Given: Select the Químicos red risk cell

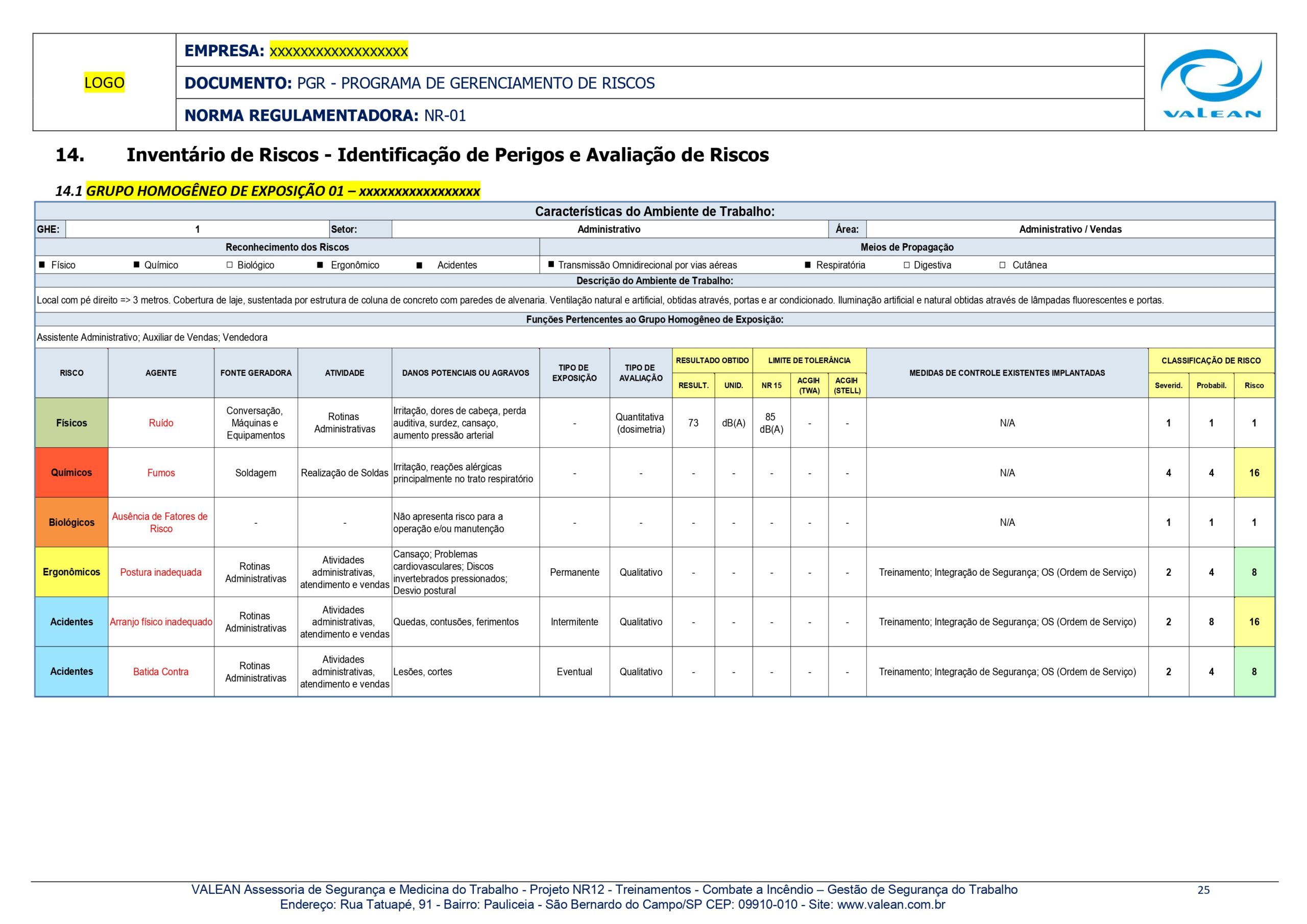Looking at the screenshot, I should (71, 473).
